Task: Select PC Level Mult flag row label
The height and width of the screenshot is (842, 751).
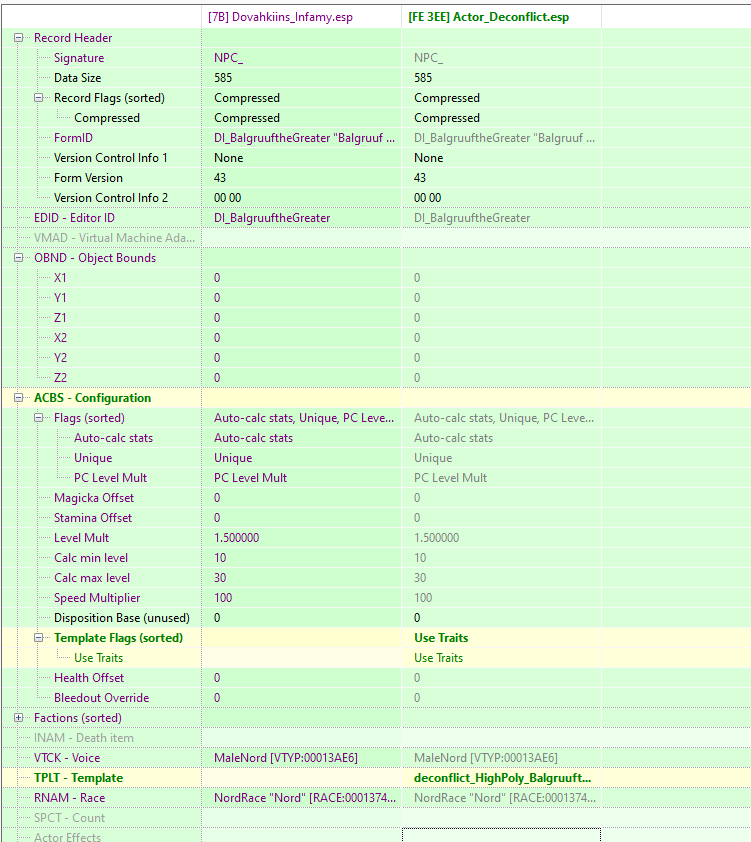Action: (x=110, y=478)
